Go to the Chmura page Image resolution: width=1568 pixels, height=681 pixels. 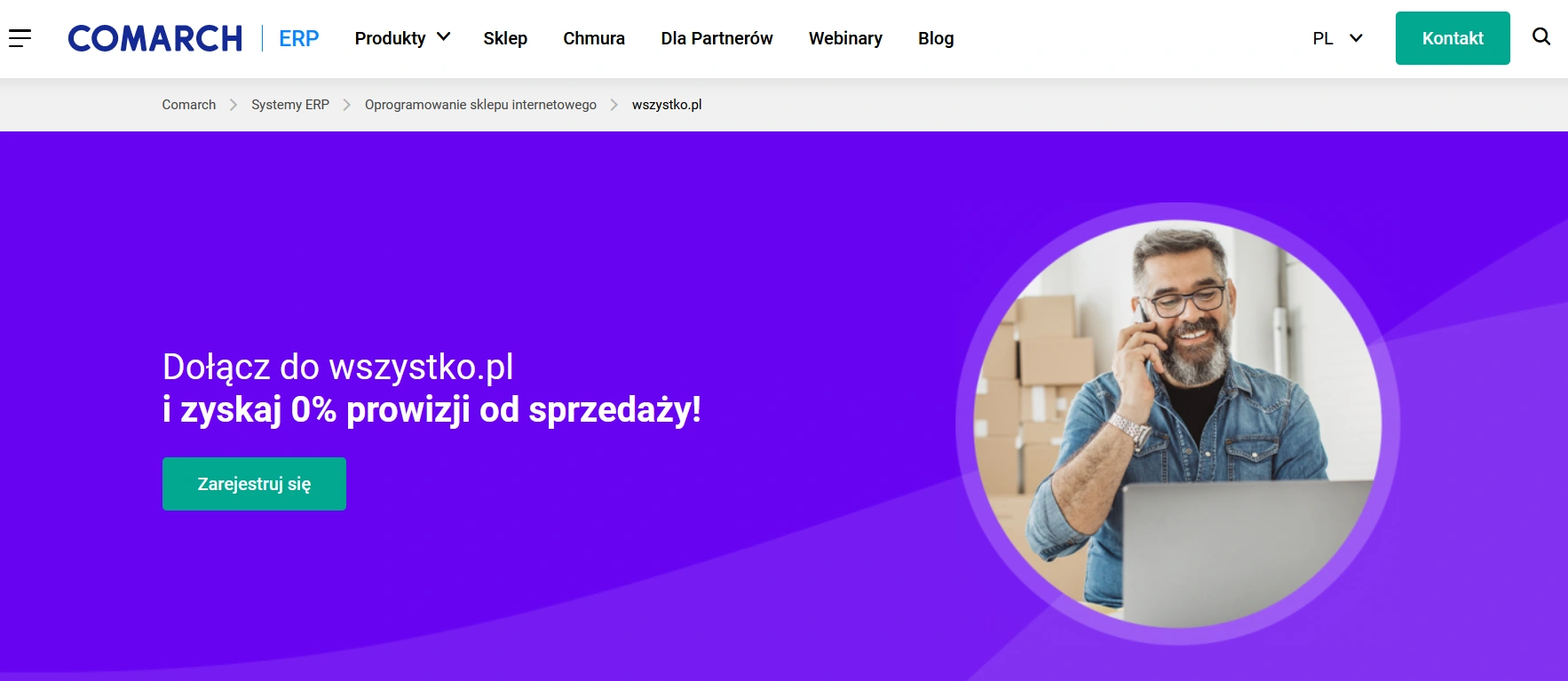tap(594, 38)
